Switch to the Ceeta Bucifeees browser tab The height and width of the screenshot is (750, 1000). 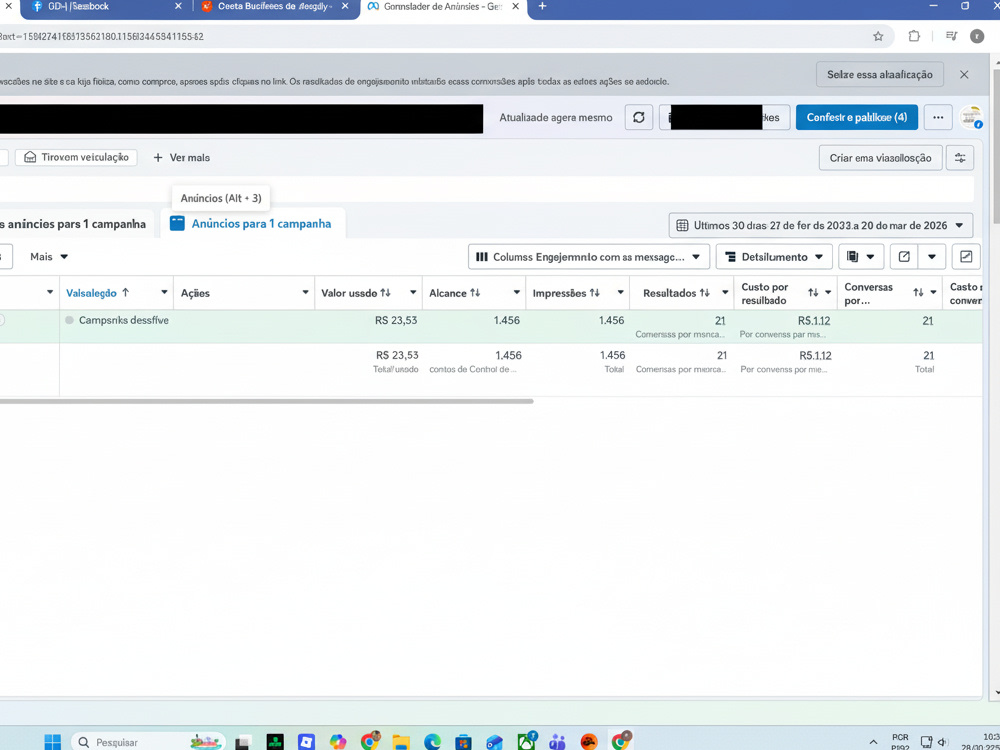click(275, 6)
